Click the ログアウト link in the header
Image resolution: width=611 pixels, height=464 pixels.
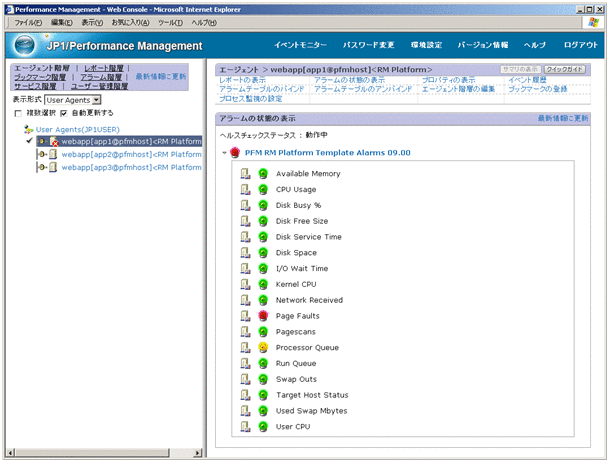[x=580, y=46]
